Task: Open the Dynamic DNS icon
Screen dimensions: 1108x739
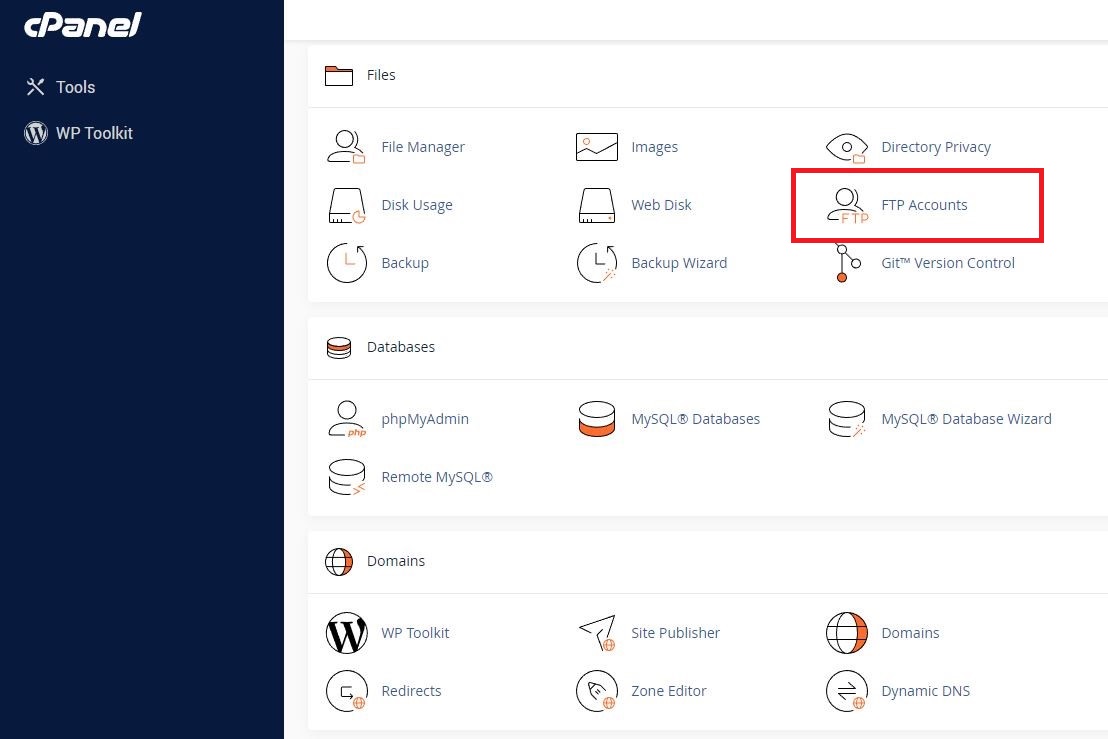Action: pos(847,691)
